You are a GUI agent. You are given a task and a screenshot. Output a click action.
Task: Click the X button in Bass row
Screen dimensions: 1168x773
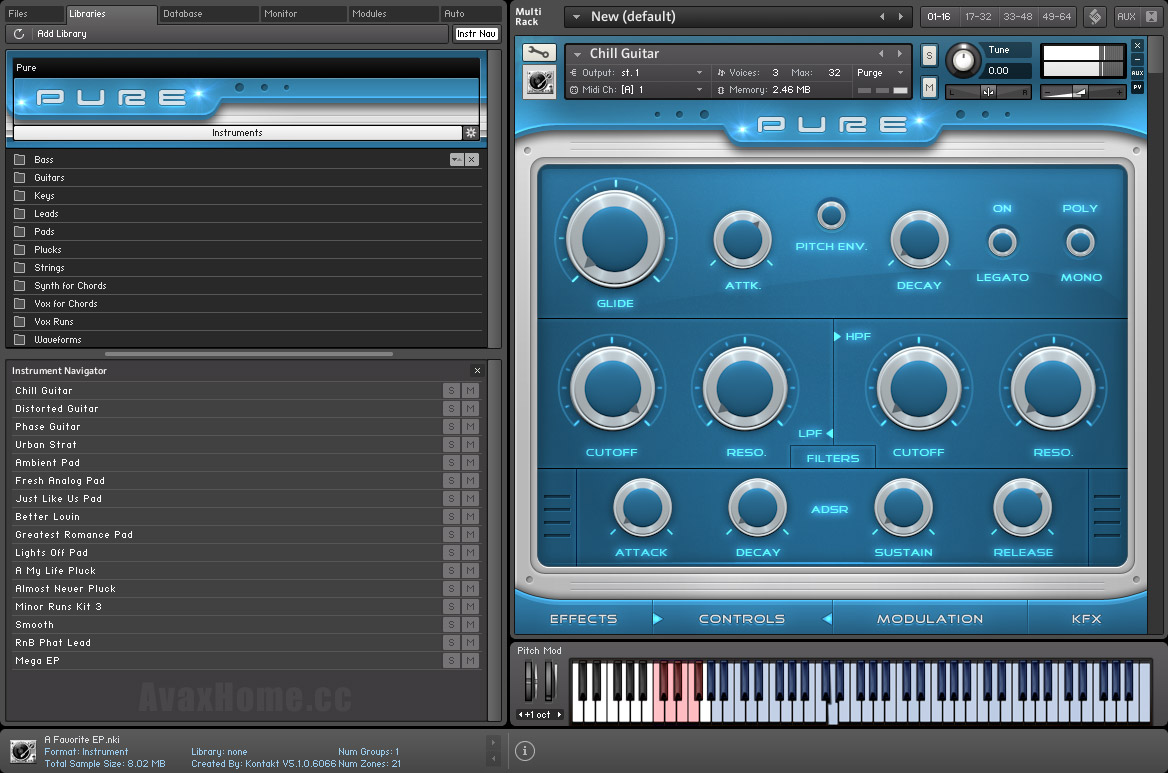tap(472, 159)
